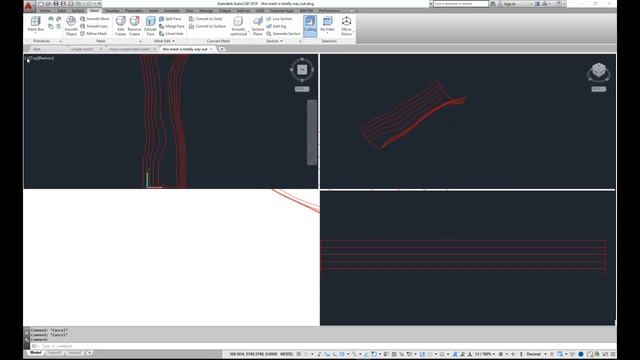Click Generate Section
This screenshot has height=360, width=640.
[283, 33]
